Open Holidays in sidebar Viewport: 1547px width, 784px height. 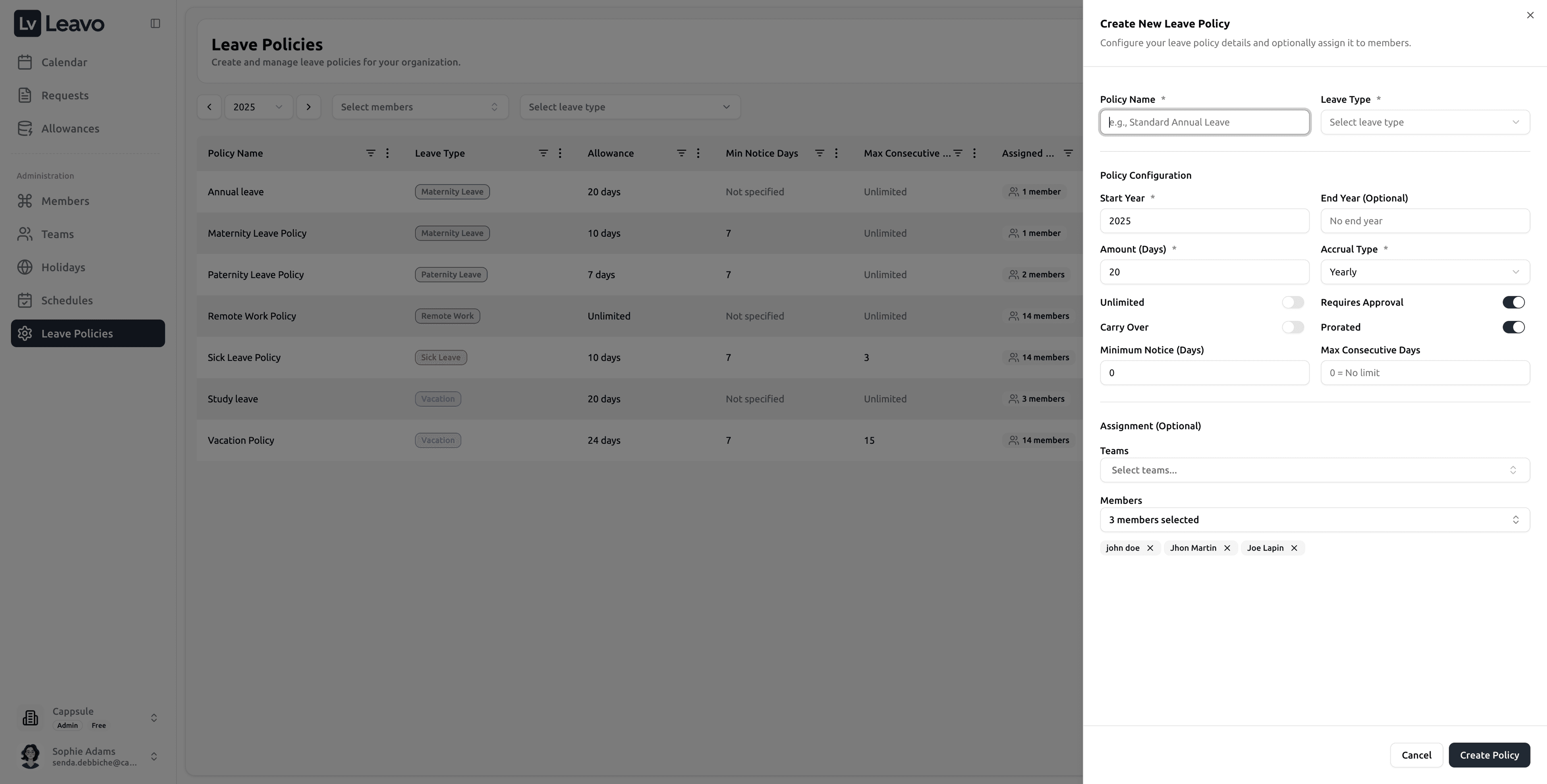63,267
